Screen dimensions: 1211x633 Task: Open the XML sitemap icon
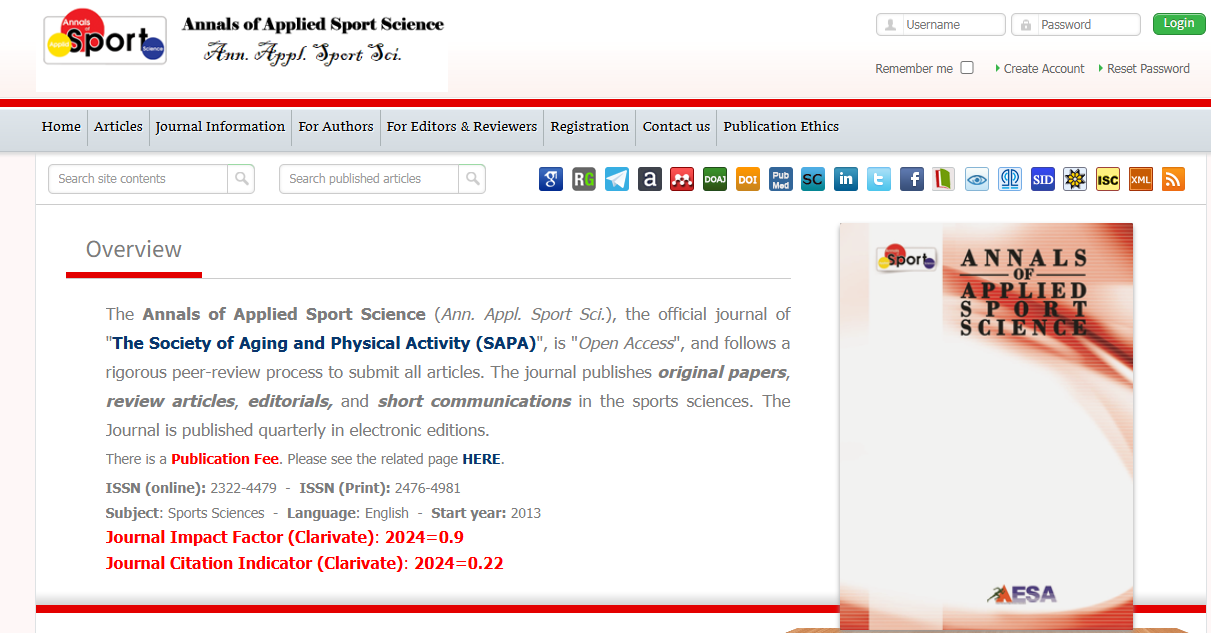tap(1141, 179)
